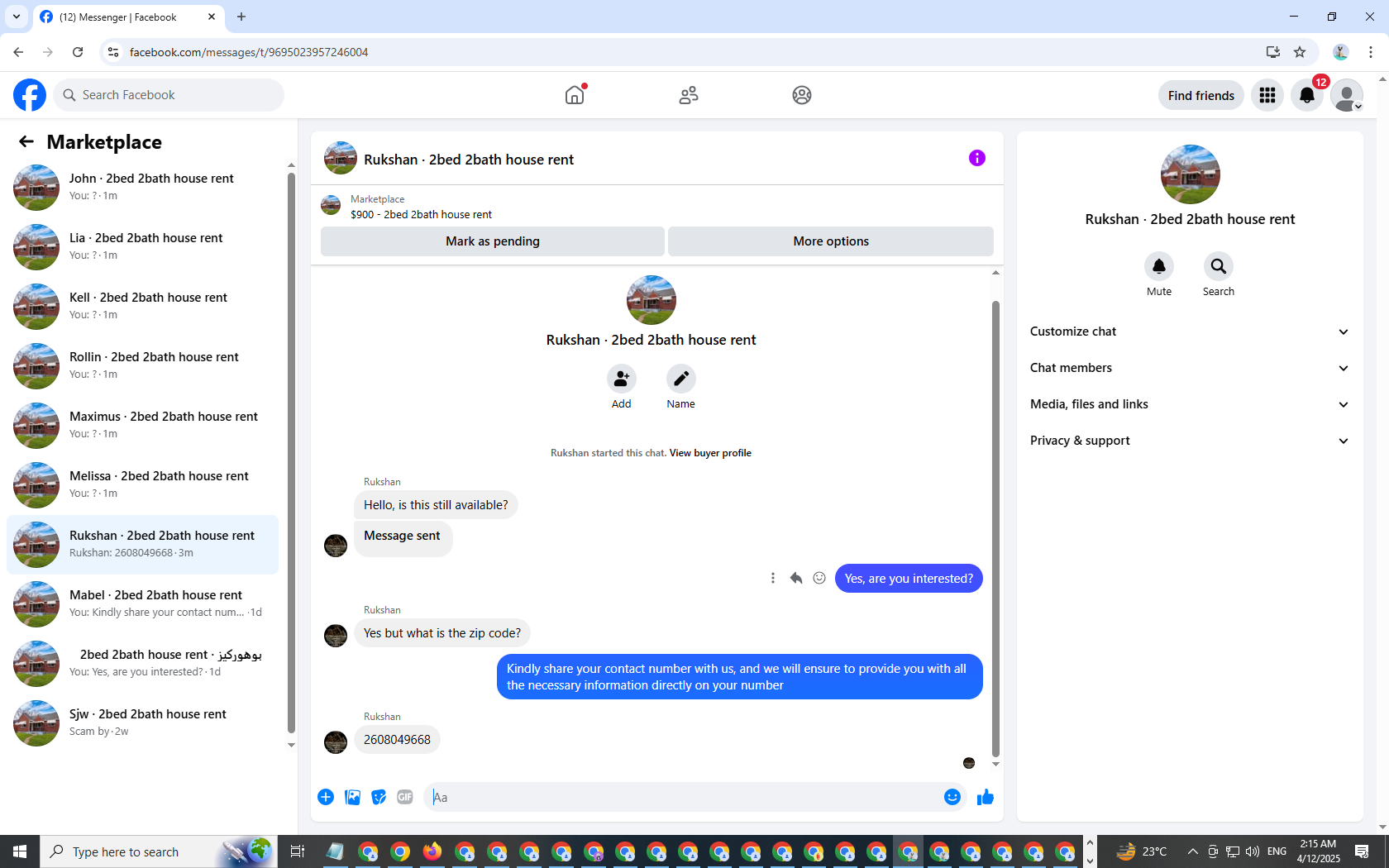Expand the Media, files and links section
The height and width of the screenshot is (868, 1389).
tap(1190, 404)
